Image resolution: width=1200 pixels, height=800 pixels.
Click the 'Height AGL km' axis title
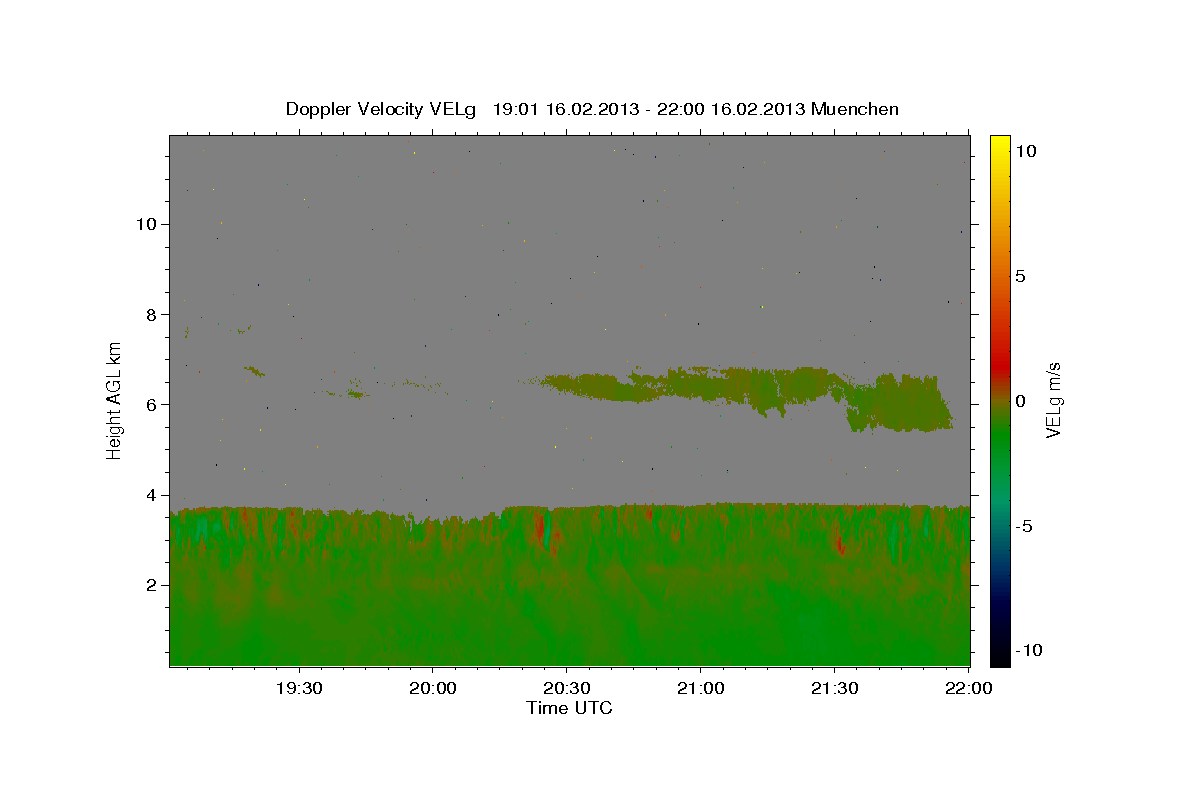pyautogui.click(x=115, y=401)
